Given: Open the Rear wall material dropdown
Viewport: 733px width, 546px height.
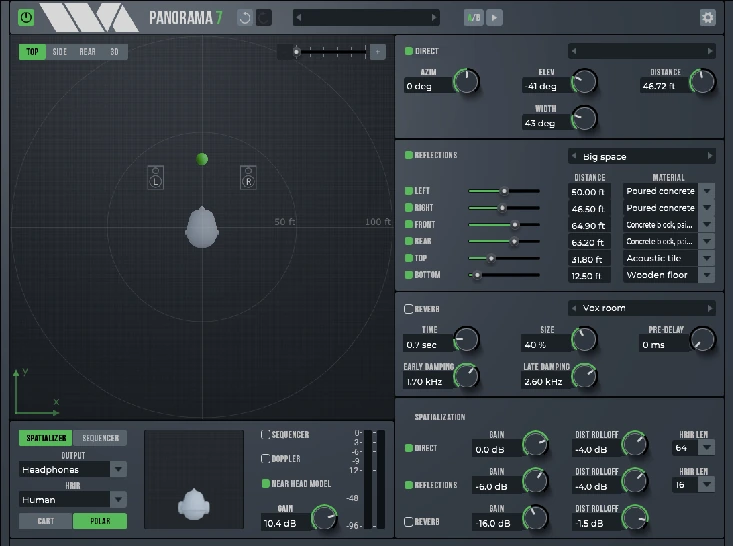Looking at the screenshot, I should click(707, 242).
